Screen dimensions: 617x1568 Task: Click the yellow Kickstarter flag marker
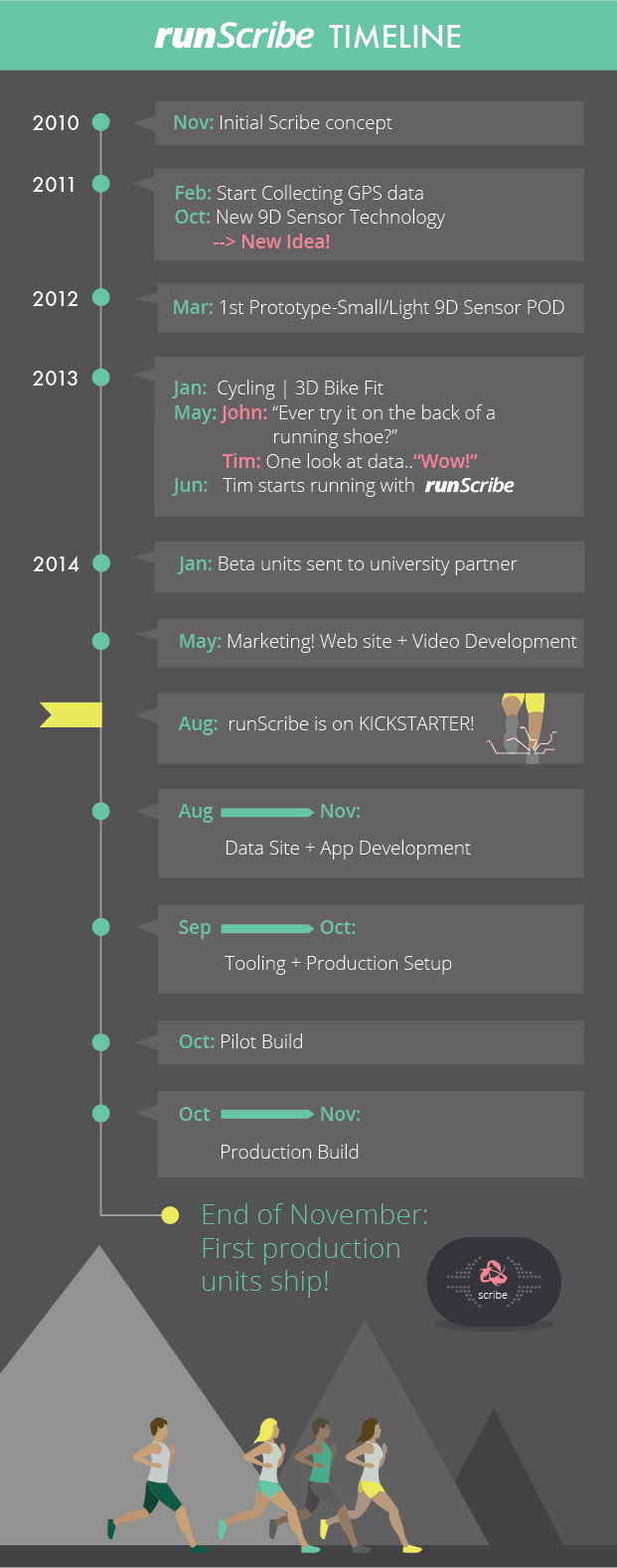tap(72, 714)
